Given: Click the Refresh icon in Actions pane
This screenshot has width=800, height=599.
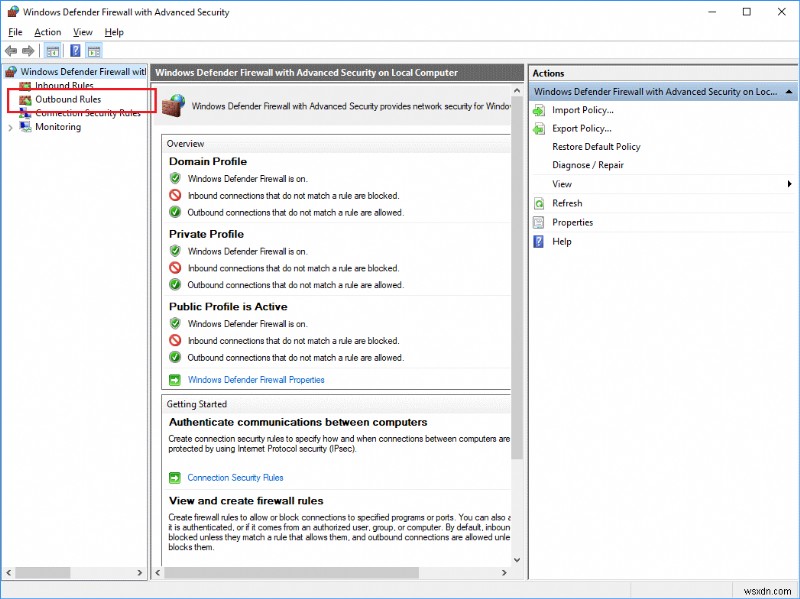Looking at the screenshot, I should (x=538, y=203).
